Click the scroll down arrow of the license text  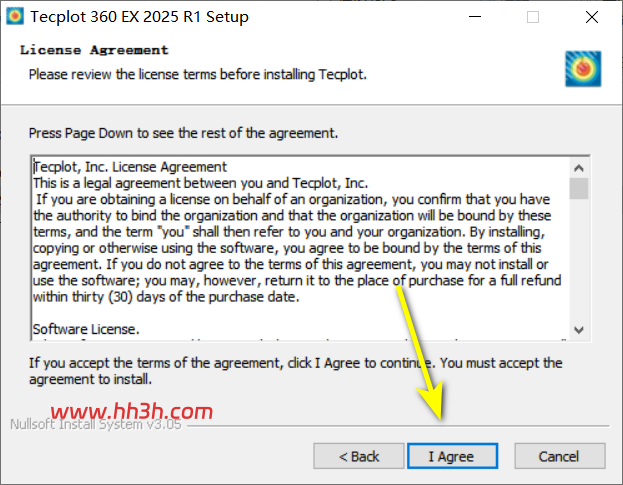(579, 330)
